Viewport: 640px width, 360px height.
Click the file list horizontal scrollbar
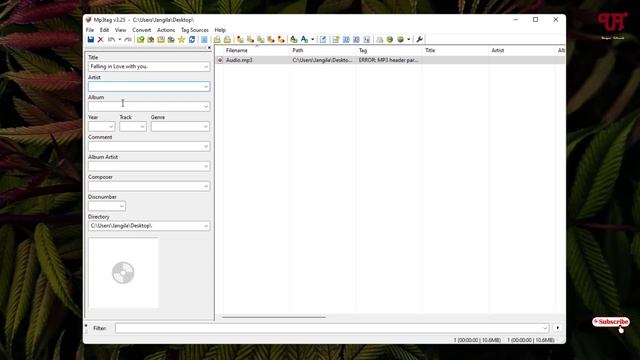274,317
